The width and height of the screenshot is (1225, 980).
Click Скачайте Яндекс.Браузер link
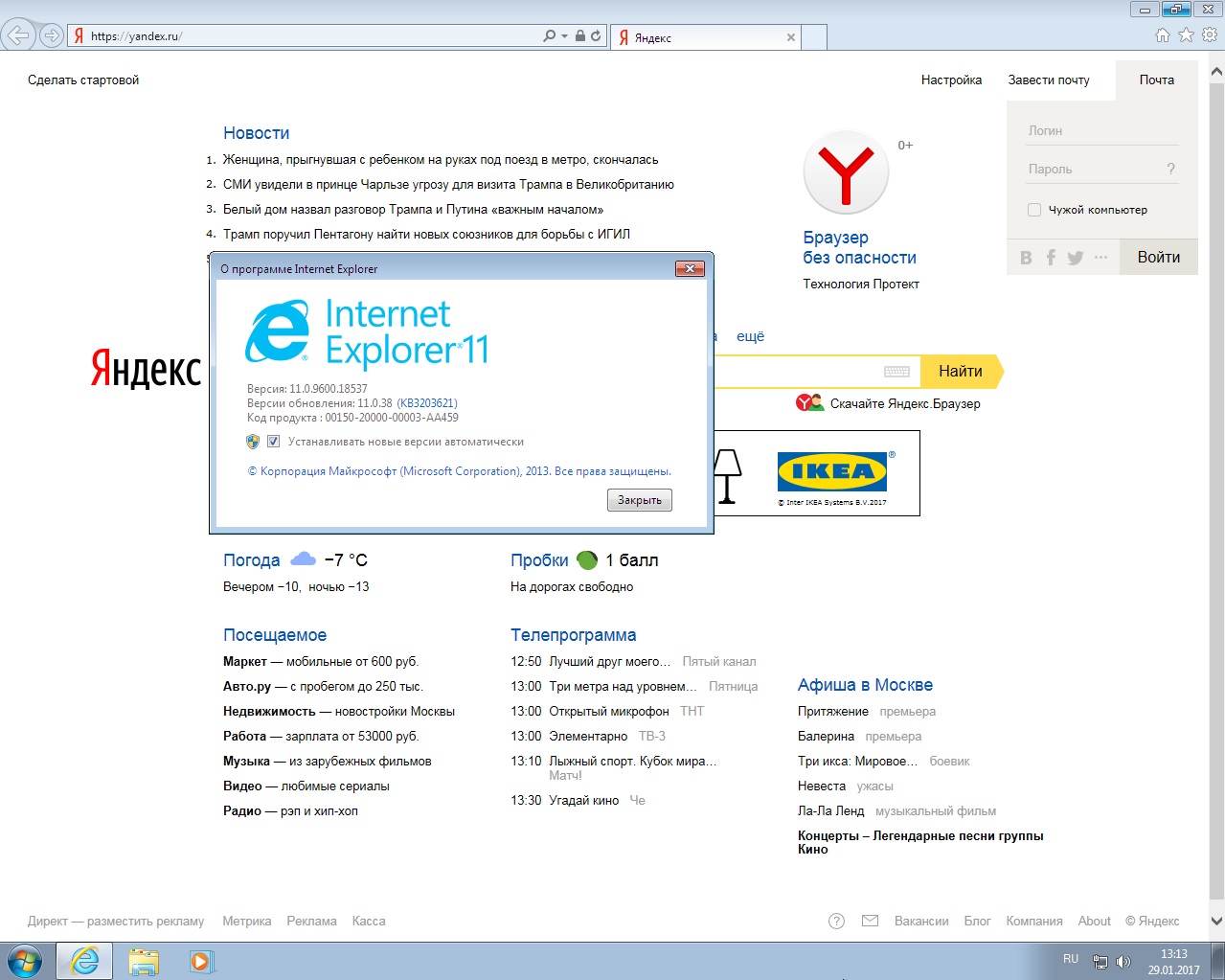tap(905, 404)
